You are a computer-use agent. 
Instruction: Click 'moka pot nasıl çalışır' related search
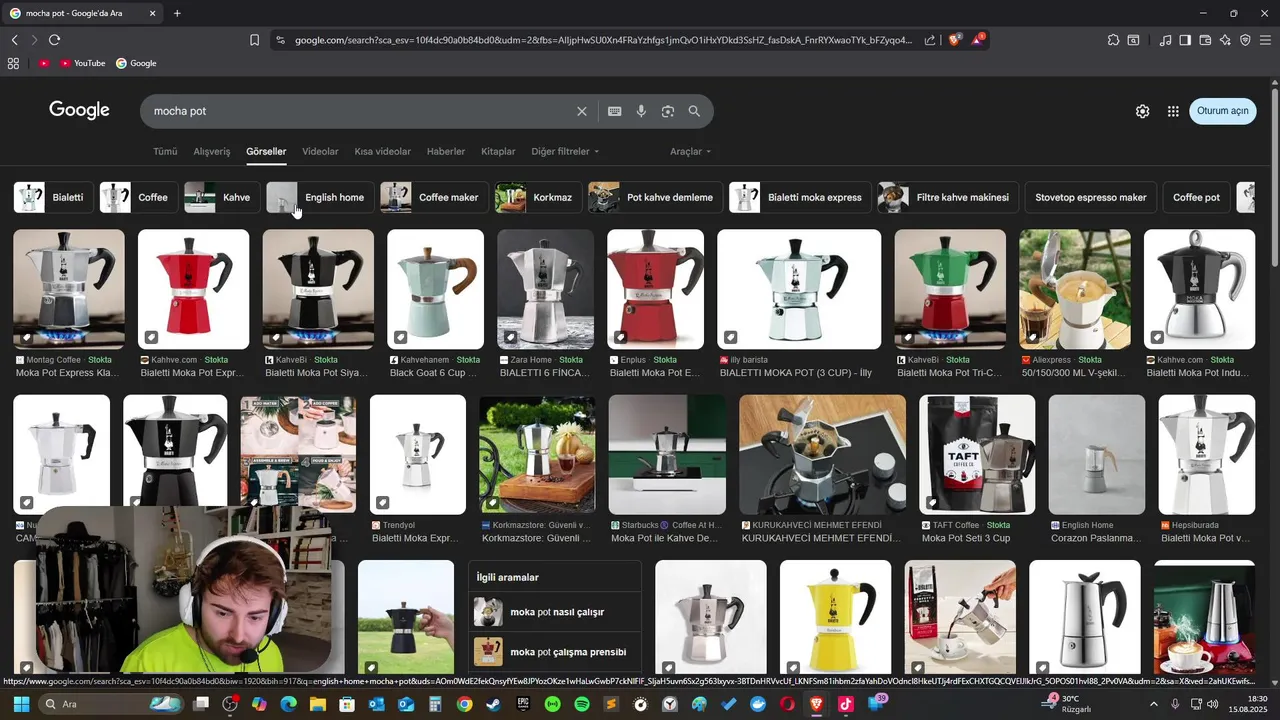click(x=555, y=612)
